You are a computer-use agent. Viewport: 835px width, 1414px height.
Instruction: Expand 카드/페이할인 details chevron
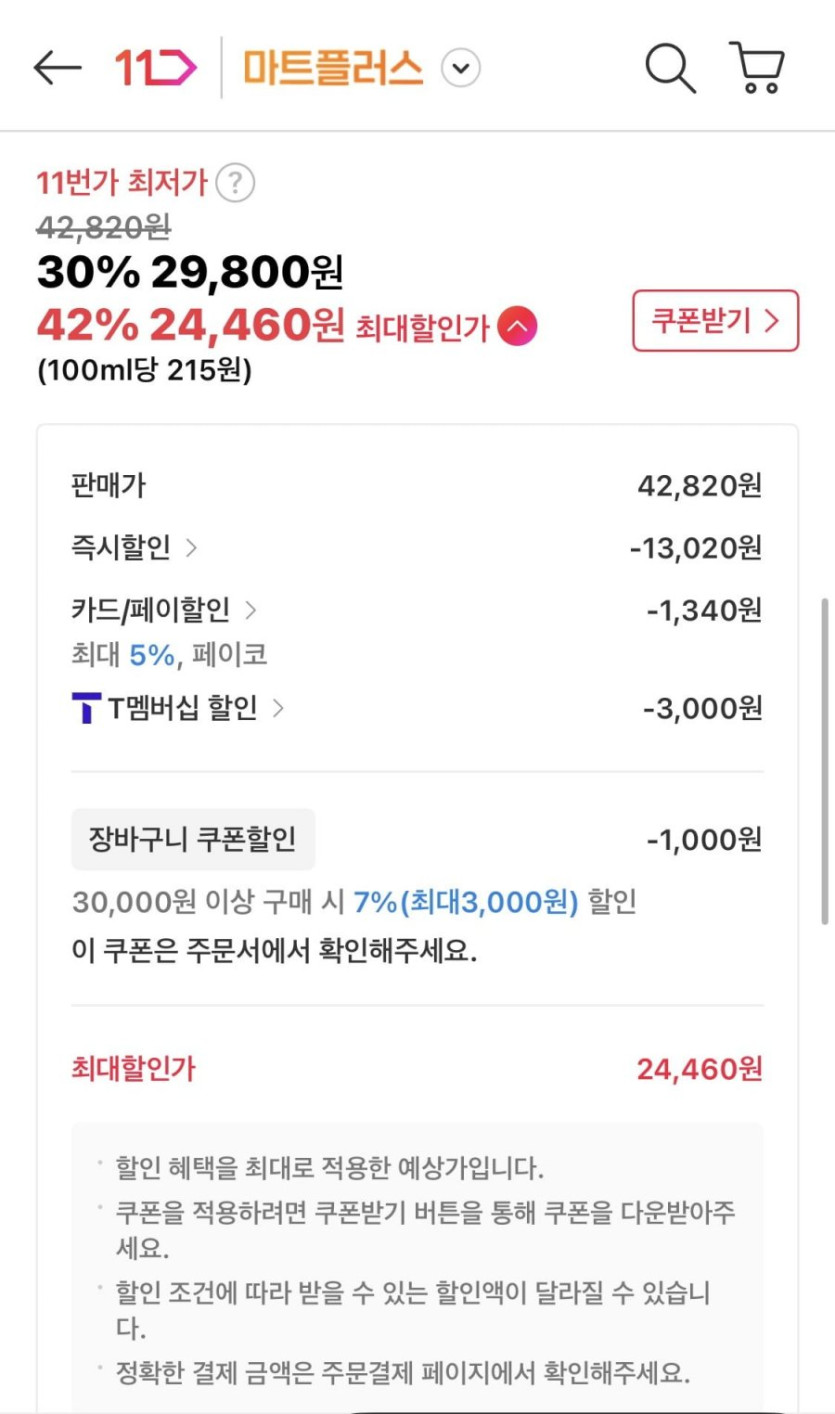250,610
